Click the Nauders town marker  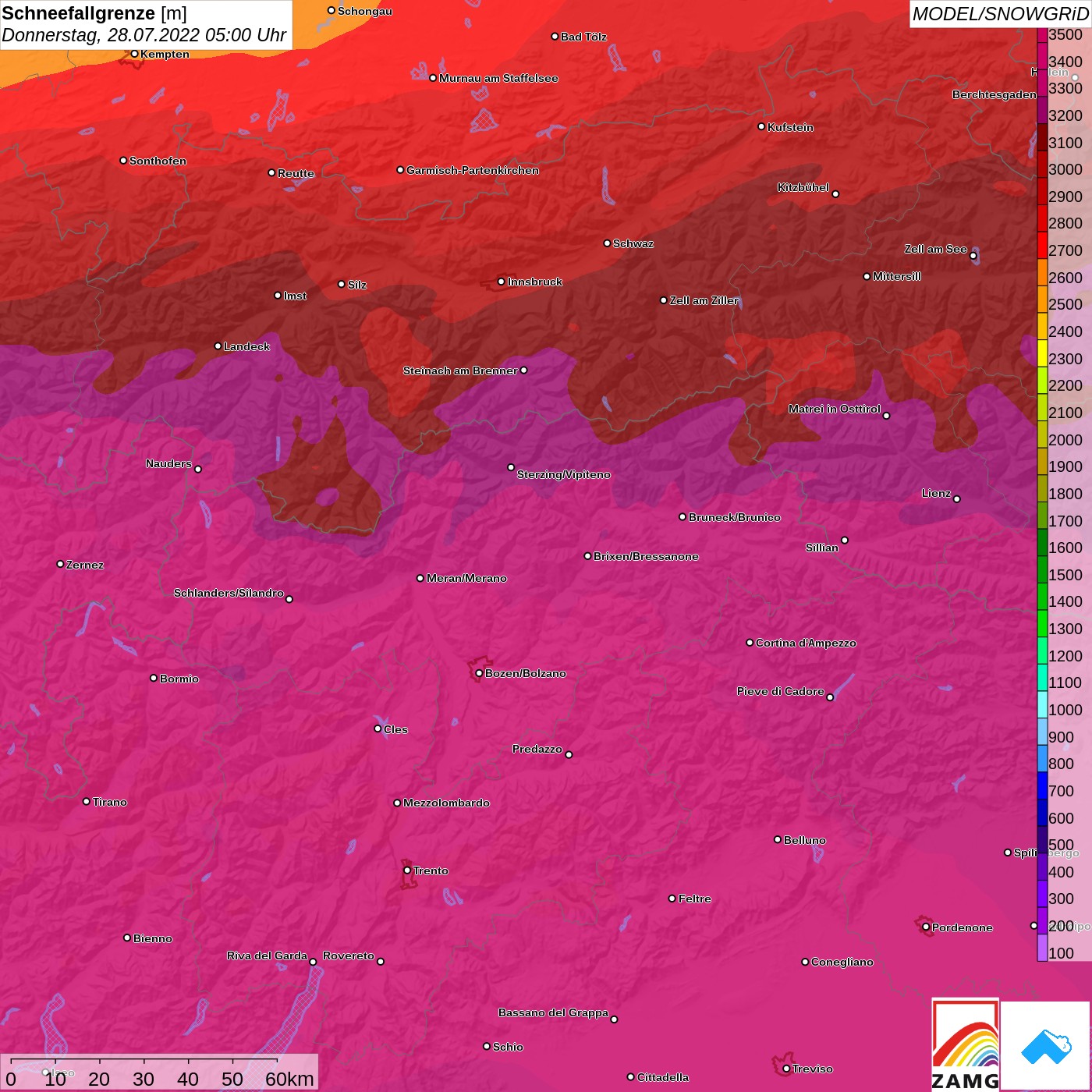click(198, 470)
